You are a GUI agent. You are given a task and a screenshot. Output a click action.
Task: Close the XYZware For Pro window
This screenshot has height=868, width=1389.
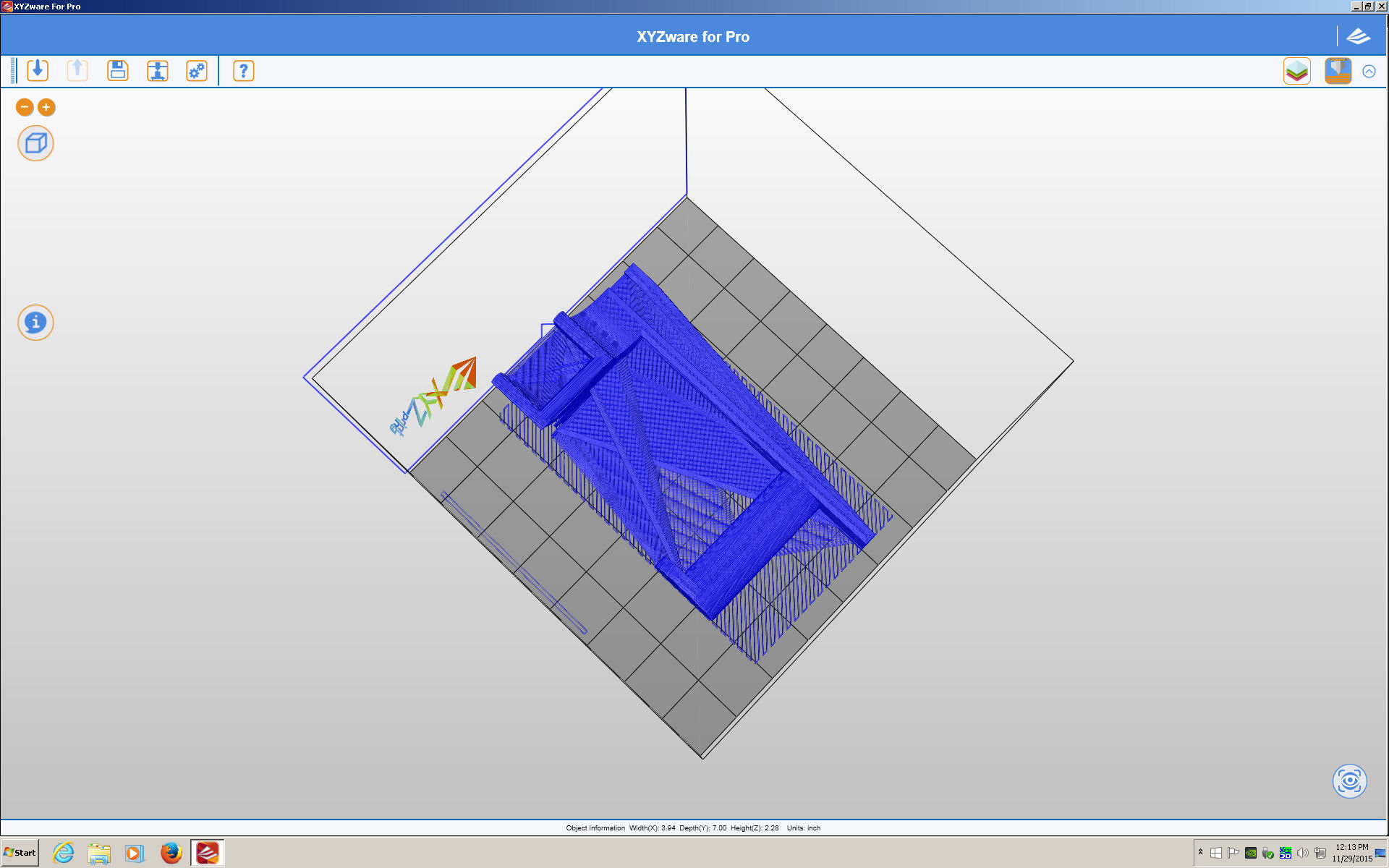click(1381, 7)
